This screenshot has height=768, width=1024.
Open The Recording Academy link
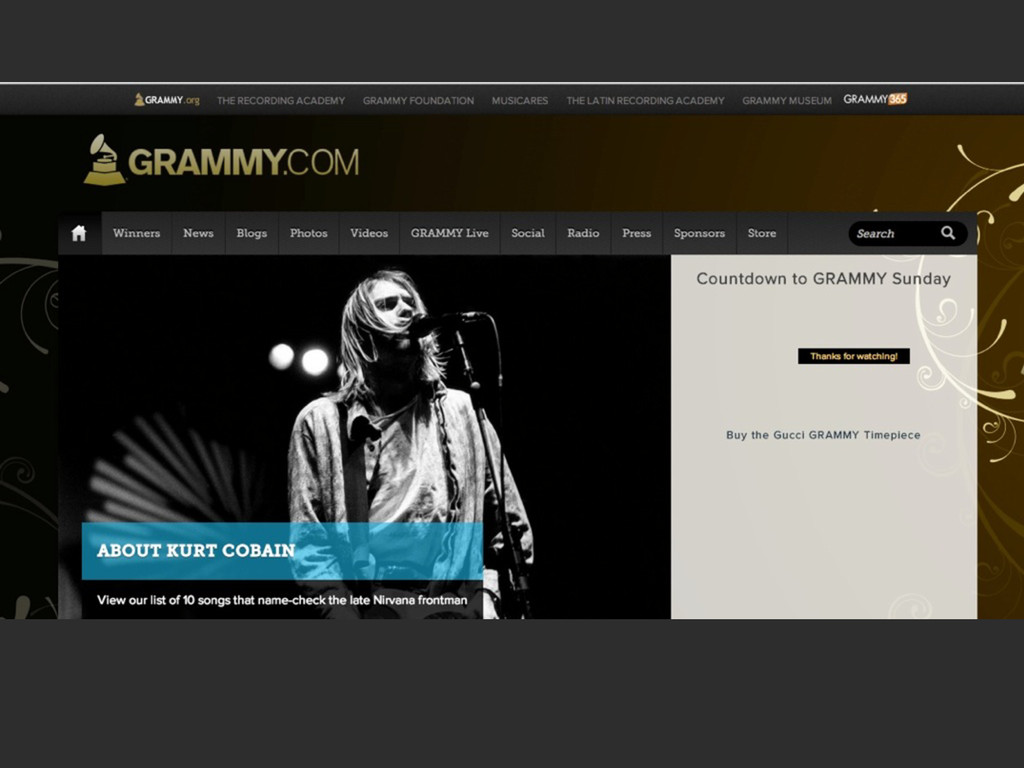tap(281, 101)
